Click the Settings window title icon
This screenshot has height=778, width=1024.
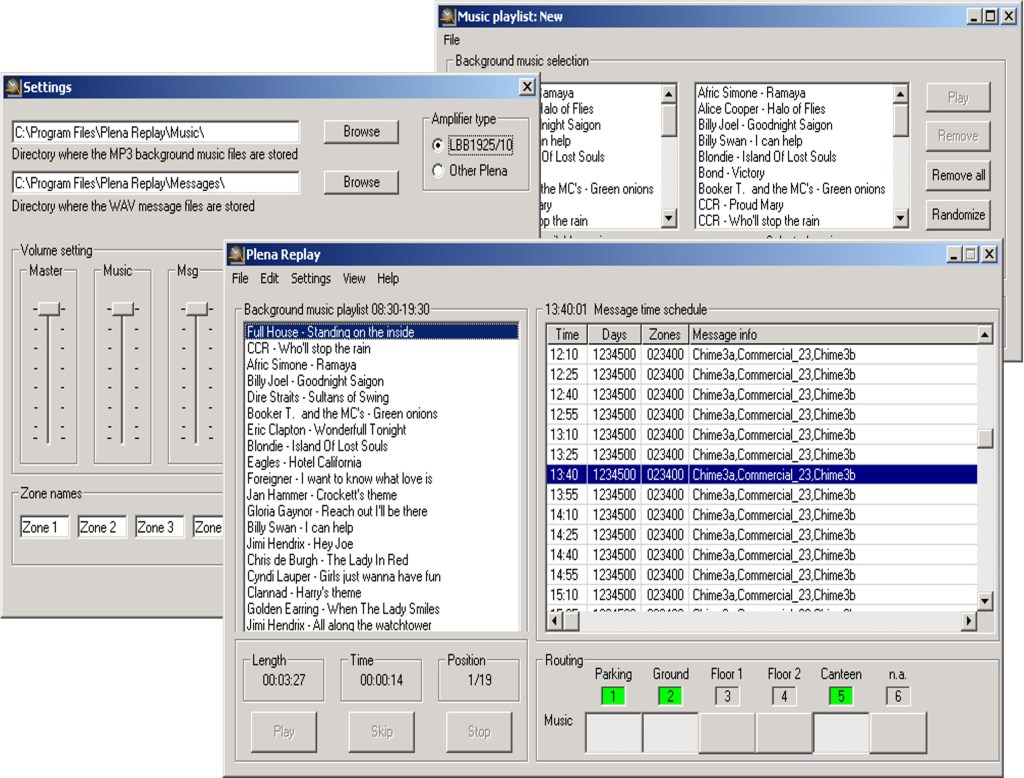13,87
